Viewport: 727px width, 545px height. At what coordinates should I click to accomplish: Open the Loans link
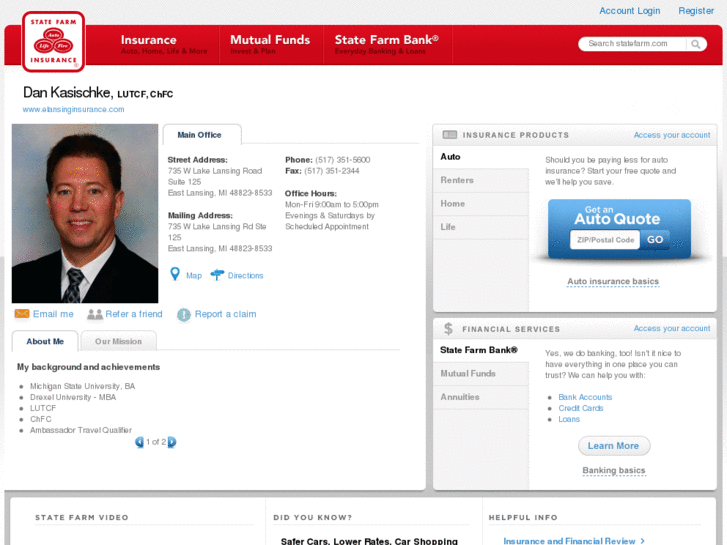click(569, 419)
